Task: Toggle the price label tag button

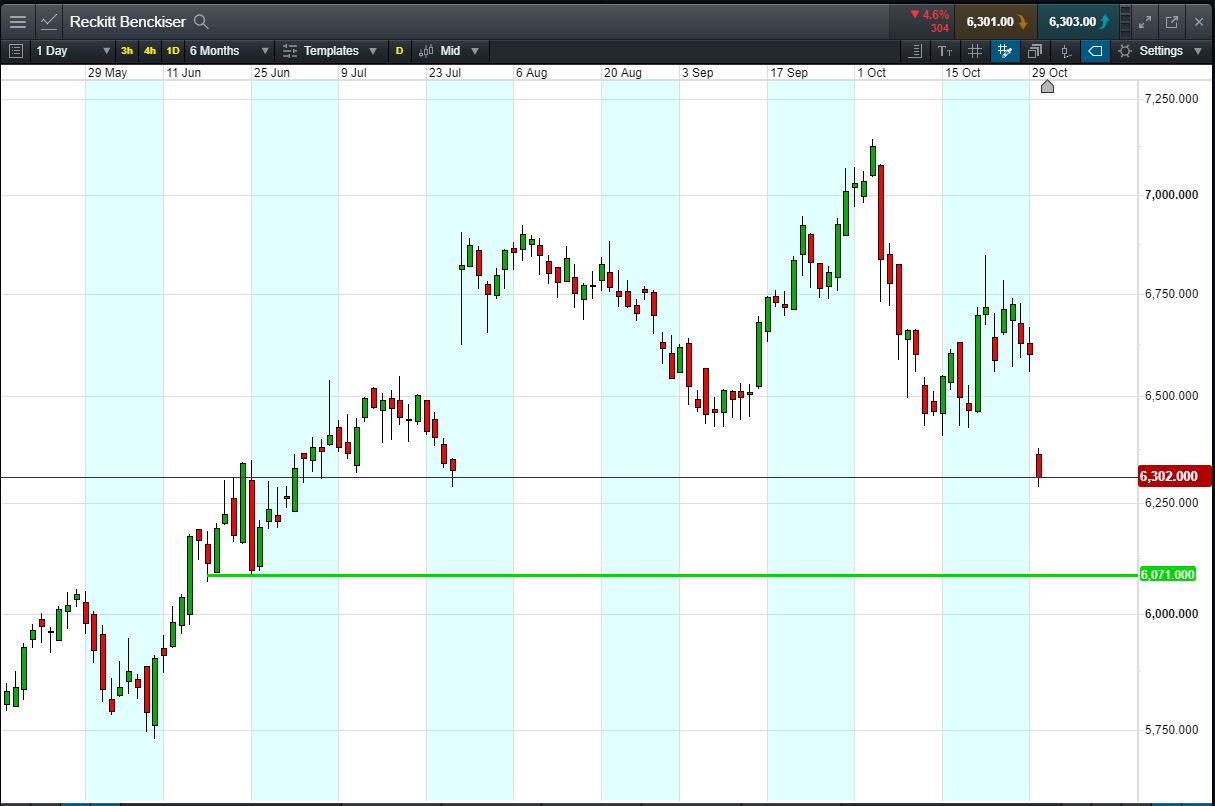Action: pos(1096,51)
